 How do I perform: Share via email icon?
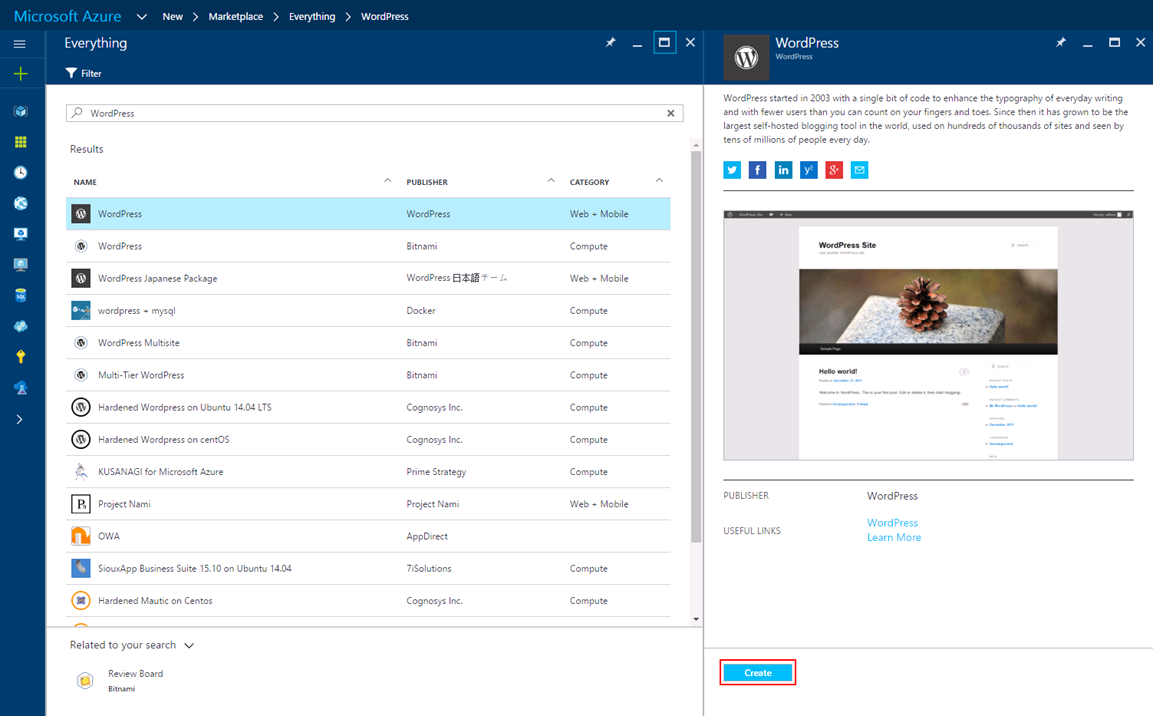[860, 171]
